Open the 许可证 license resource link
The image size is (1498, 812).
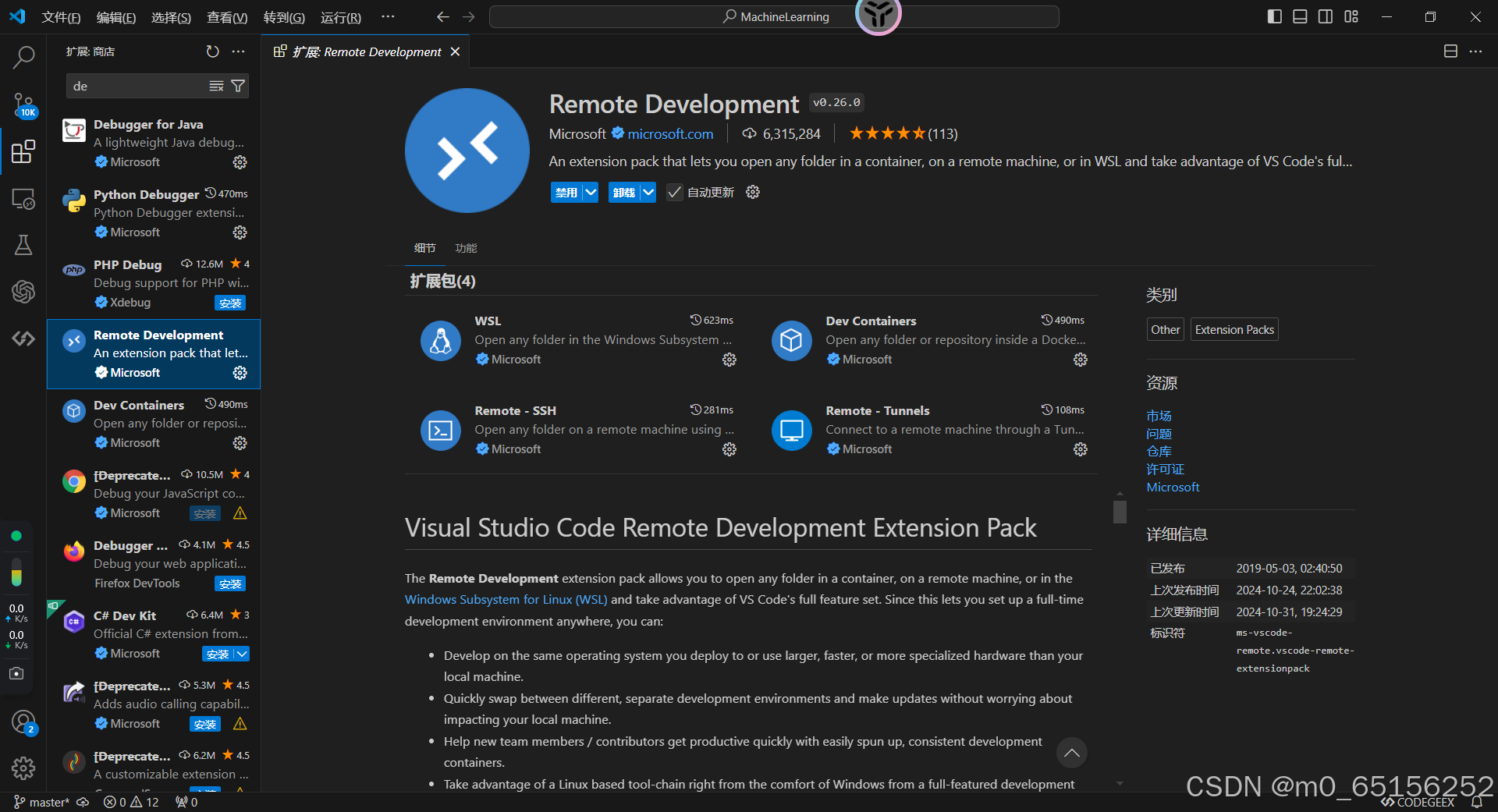point(1165,469)
